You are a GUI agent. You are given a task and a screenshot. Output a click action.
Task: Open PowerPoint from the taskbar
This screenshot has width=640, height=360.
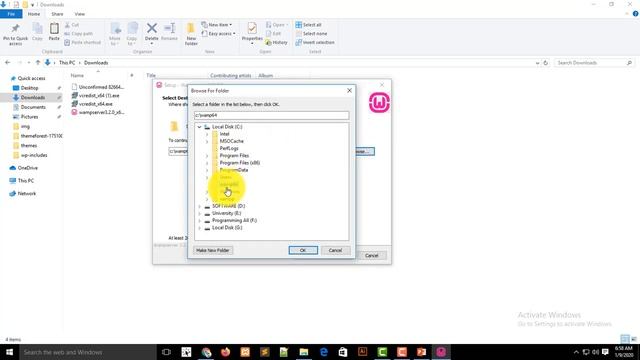click(x=421, y=352)
